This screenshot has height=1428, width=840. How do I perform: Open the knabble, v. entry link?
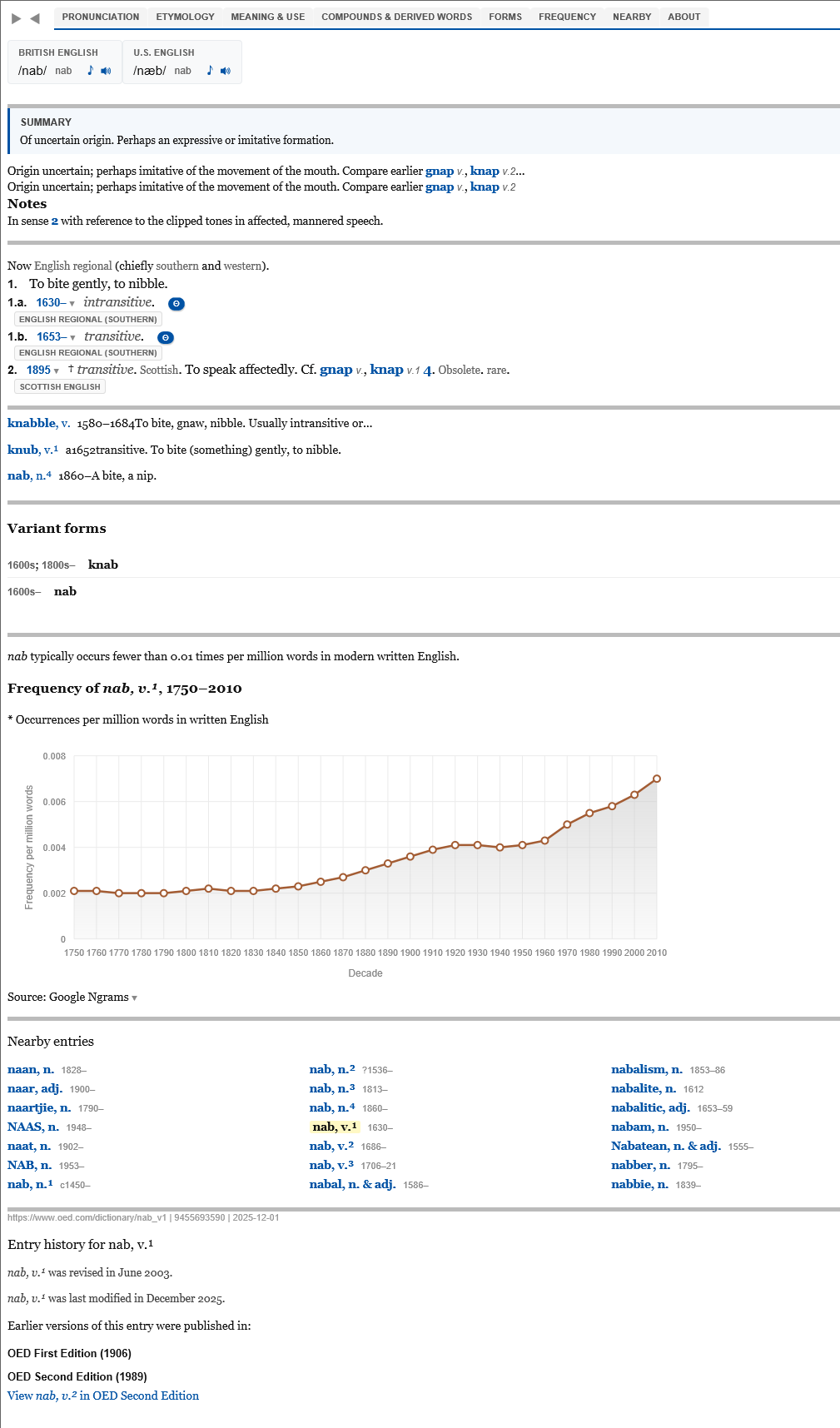click(x=38, y=423)
